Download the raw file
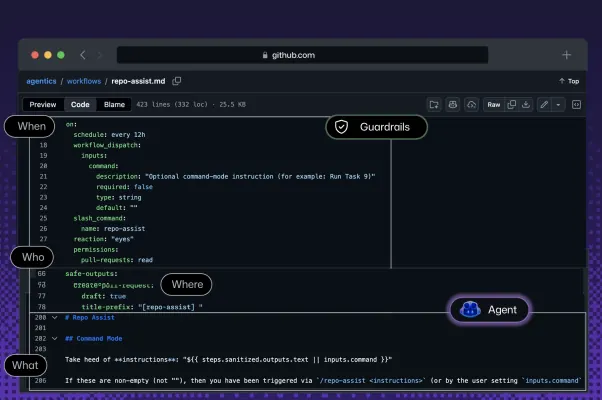602x400 pixels. coord(526,104)
